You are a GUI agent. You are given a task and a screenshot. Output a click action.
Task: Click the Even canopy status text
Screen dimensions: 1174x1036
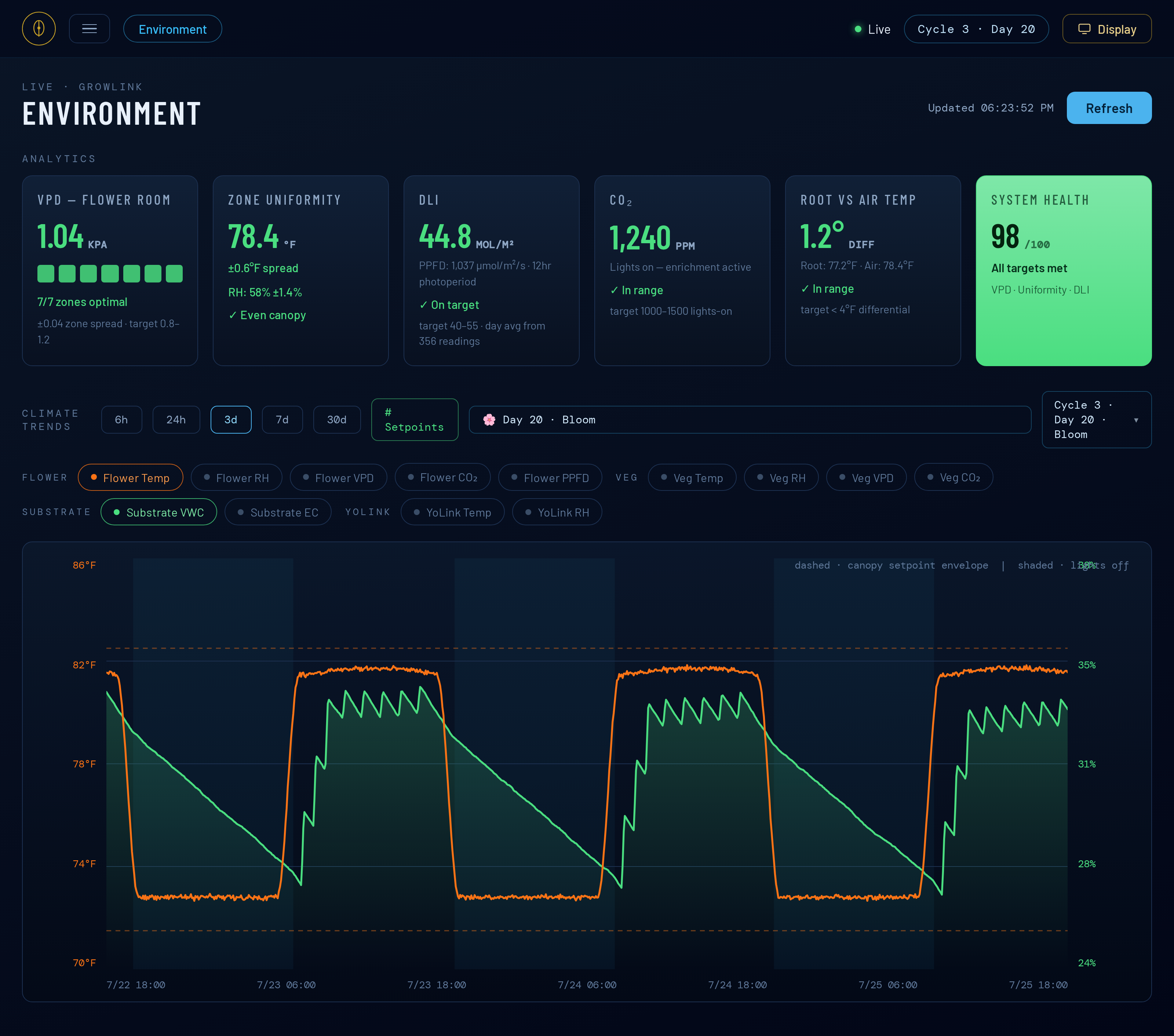[x=267, y=315]
